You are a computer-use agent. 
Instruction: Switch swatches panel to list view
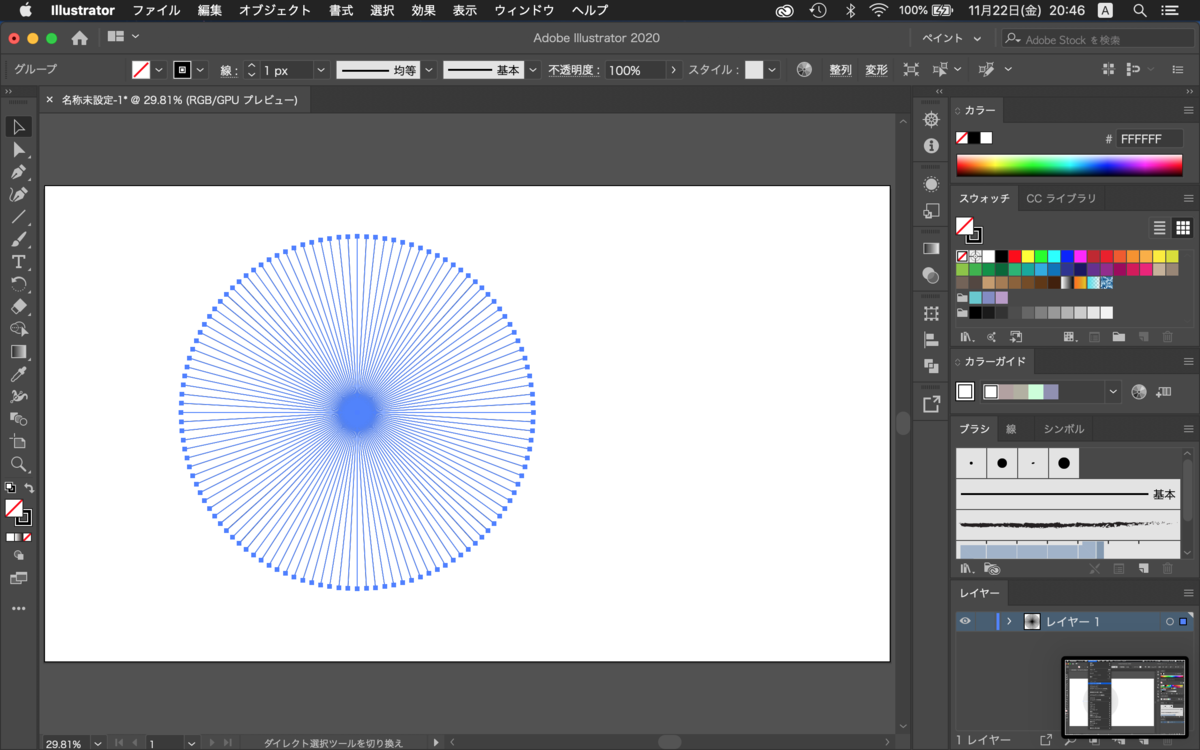(x=1160, y=227)
